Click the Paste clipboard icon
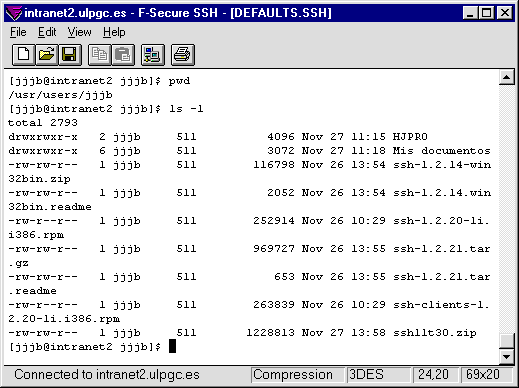Viewport: 519px width, 388px height. (123, 54)
